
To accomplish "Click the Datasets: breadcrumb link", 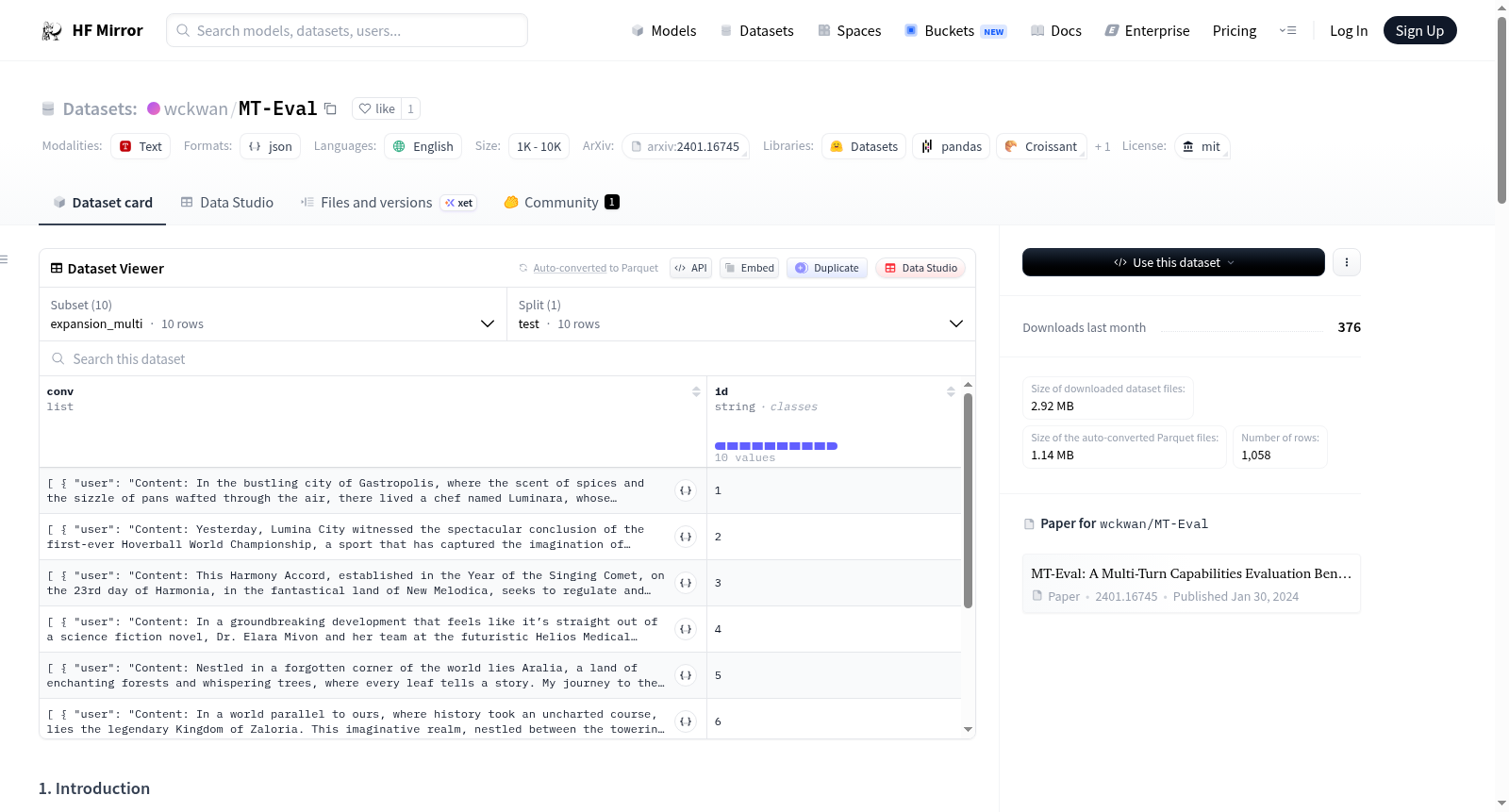I will (100, 108).
